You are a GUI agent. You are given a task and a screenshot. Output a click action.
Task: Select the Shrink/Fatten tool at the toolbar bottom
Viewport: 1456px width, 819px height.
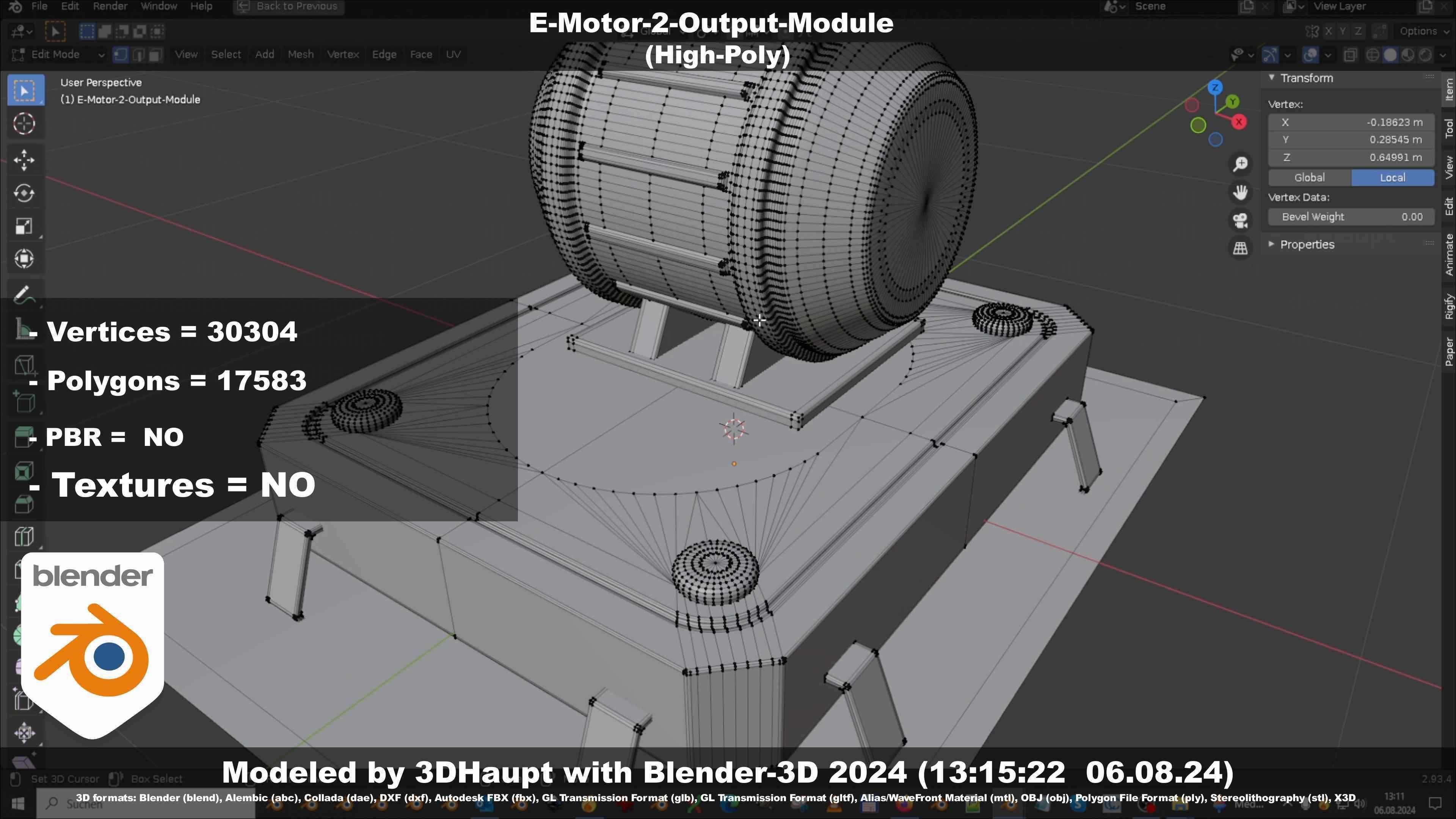tap(24, 733)
